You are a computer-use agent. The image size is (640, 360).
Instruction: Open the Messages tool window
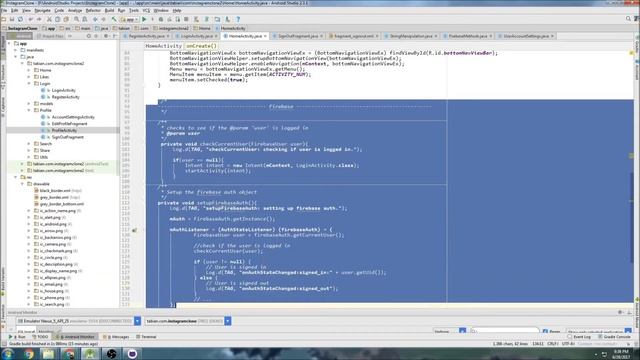click(x=117, y=337)
